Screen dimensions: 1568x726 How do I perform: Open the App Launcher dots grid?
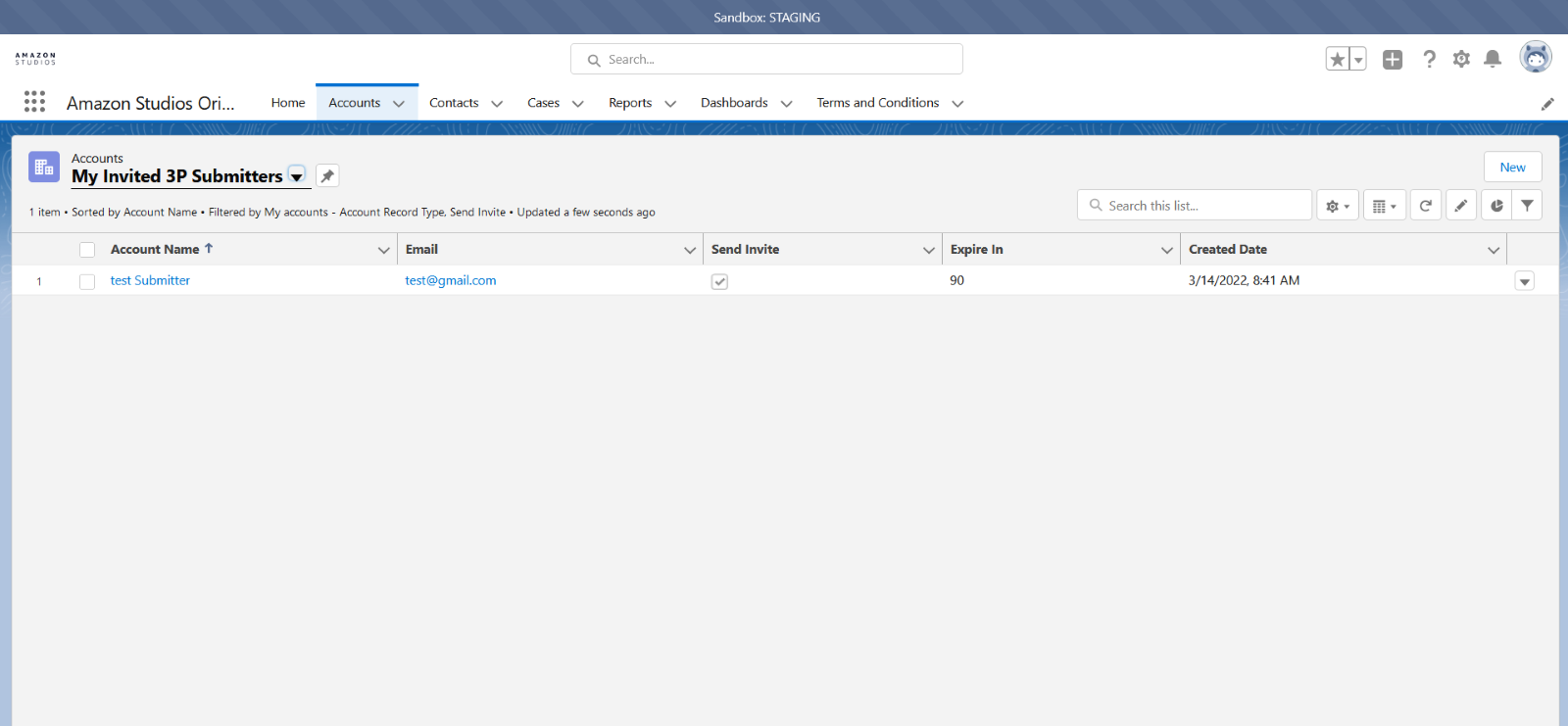34,102
